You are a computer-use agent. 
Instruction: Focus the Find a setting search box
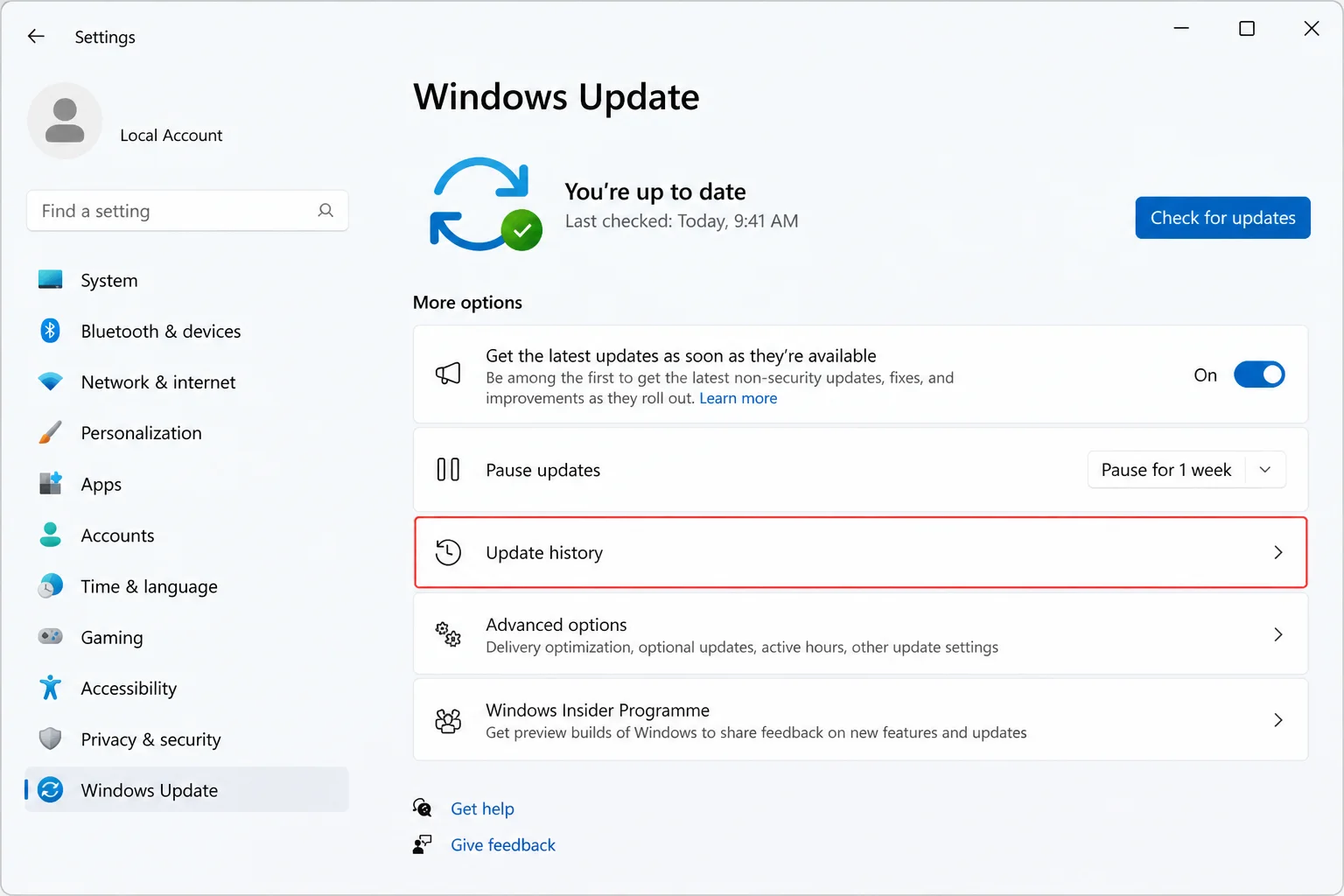click(x=187, y=211)
